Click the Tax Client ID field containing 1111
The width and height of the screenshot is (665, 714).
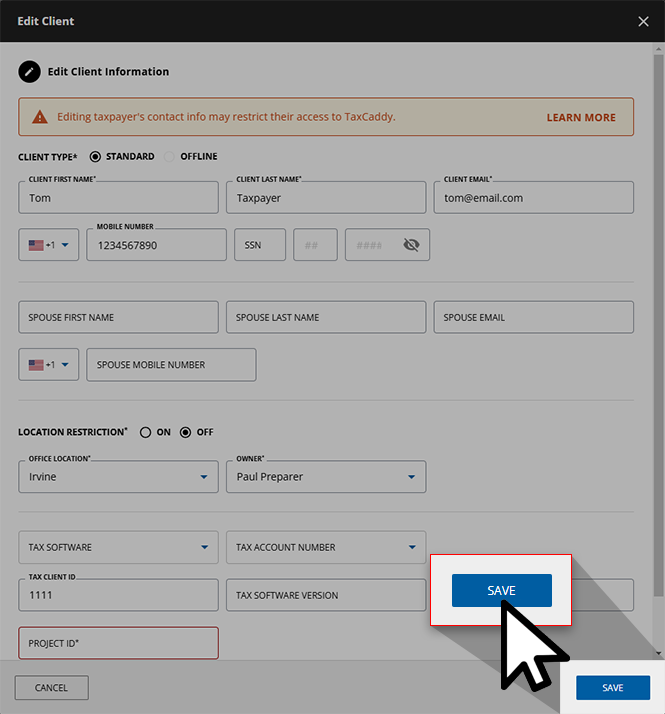coord(118,595)
